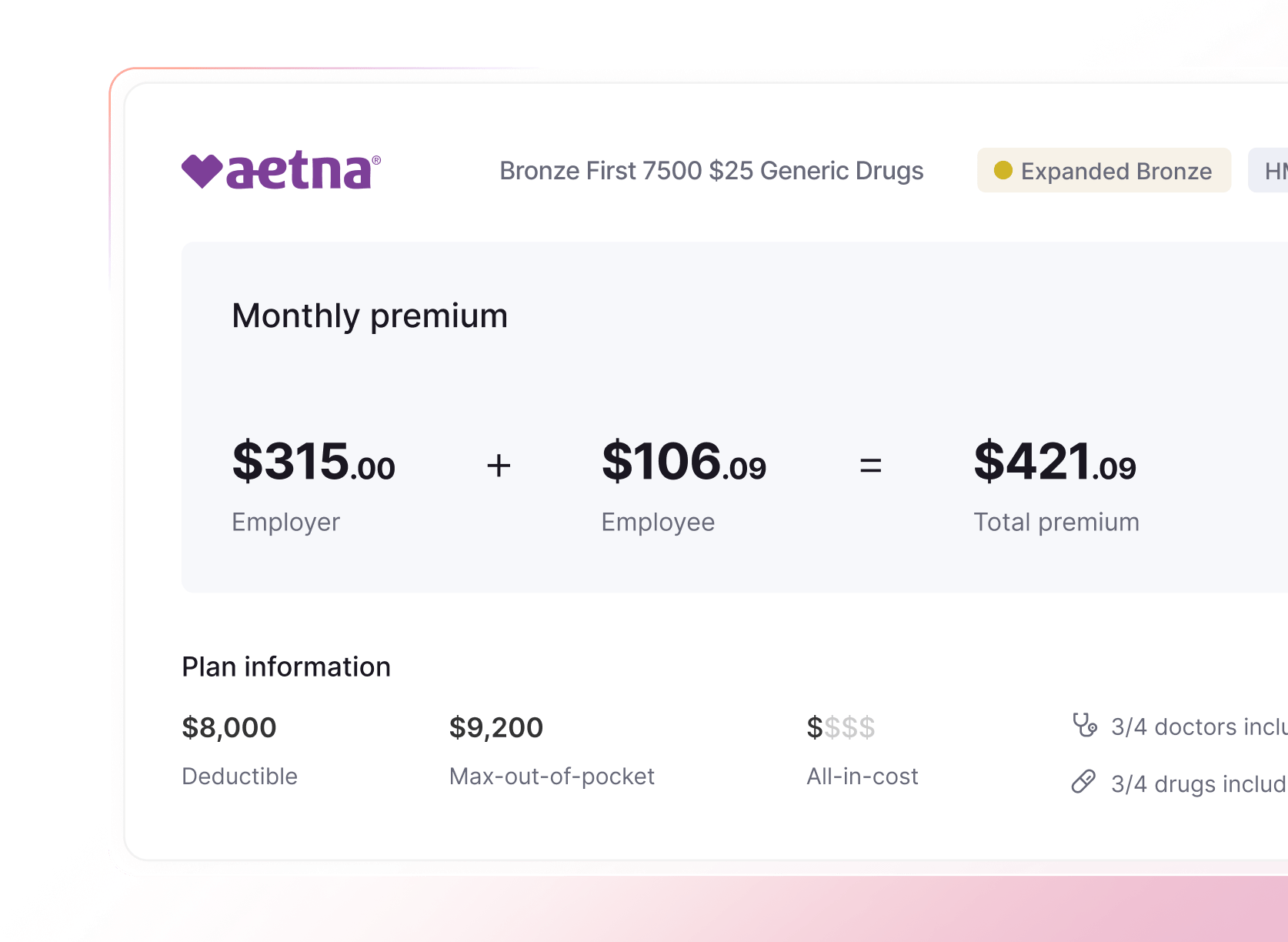Select the Expanded Bronze tier badge
Viewport: 1288px width, 942px height.
[1104, 171]
